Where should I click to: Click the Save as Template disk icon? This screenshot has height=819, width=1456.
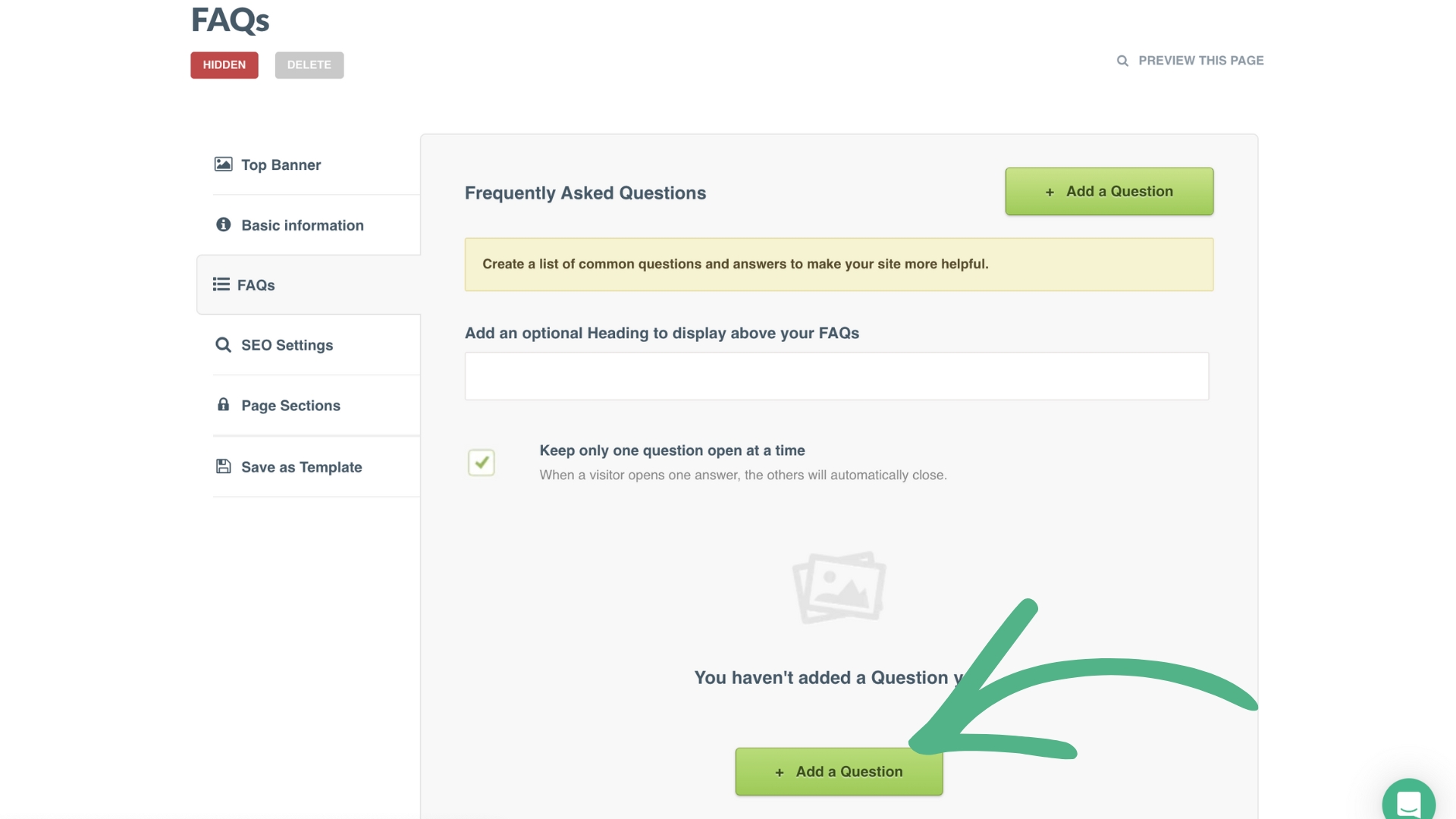(223, 466)
